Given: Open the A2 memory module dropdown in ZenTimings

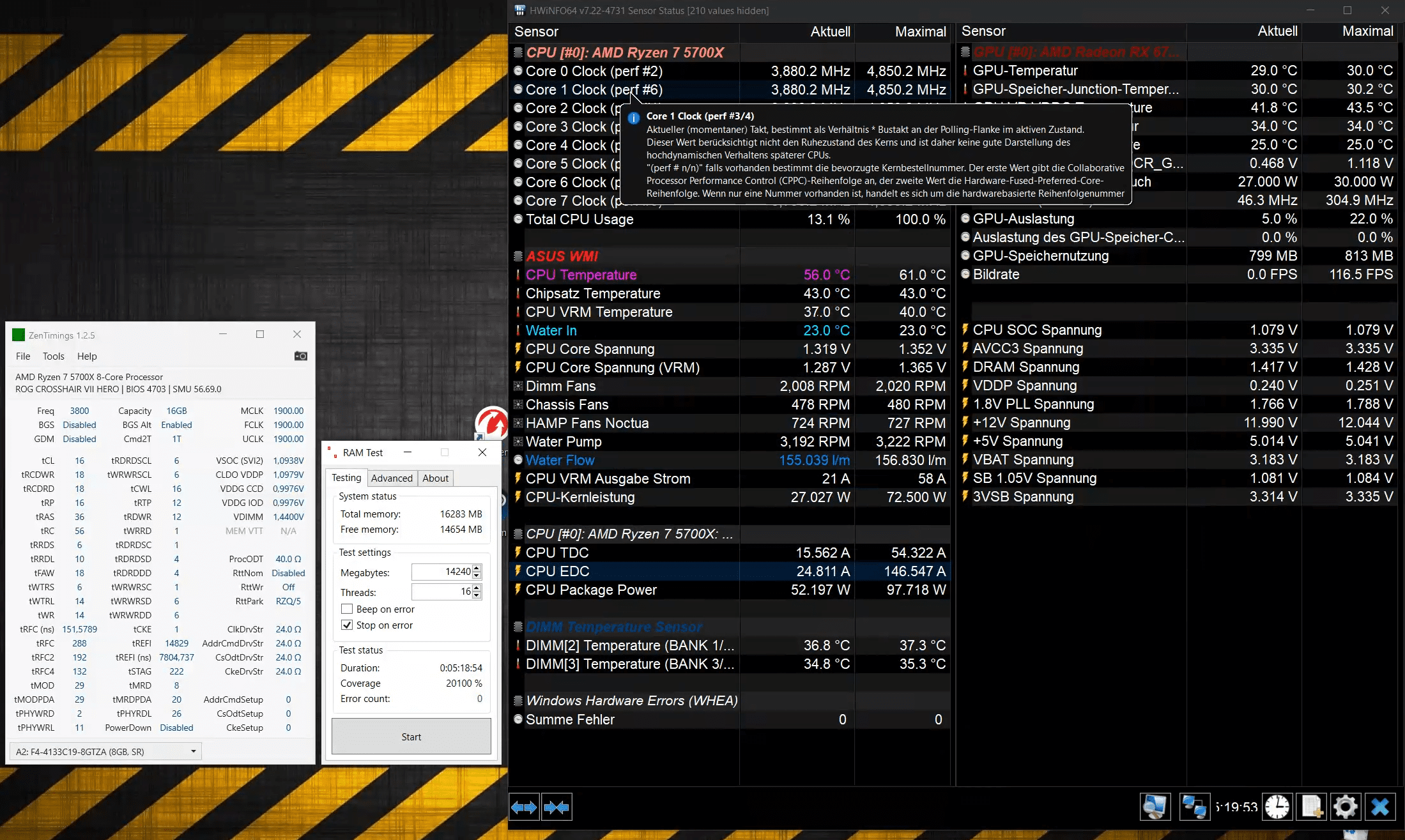Looking at the screenshot, I should (x=106, y=751).
